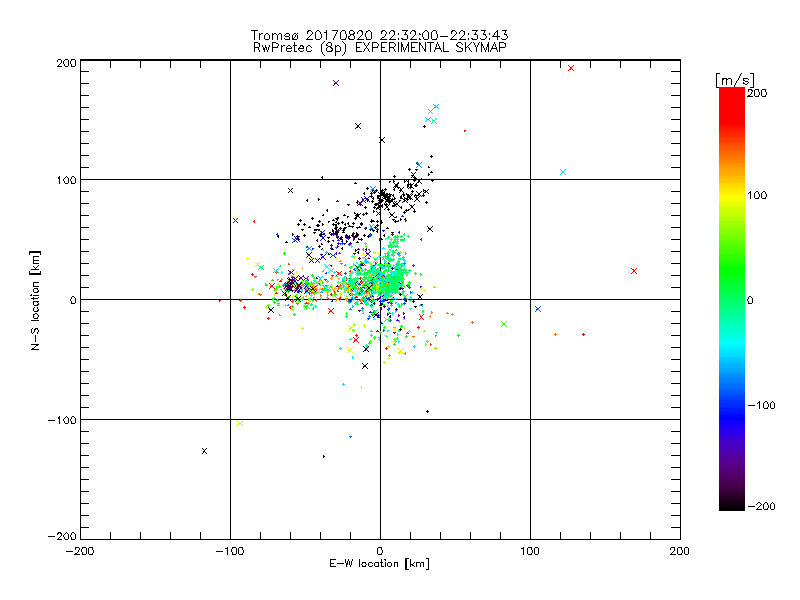Viewport: 800px width, 600px height.
Task: Click the x-axis tick label "-200"
Action: [80, 551]
